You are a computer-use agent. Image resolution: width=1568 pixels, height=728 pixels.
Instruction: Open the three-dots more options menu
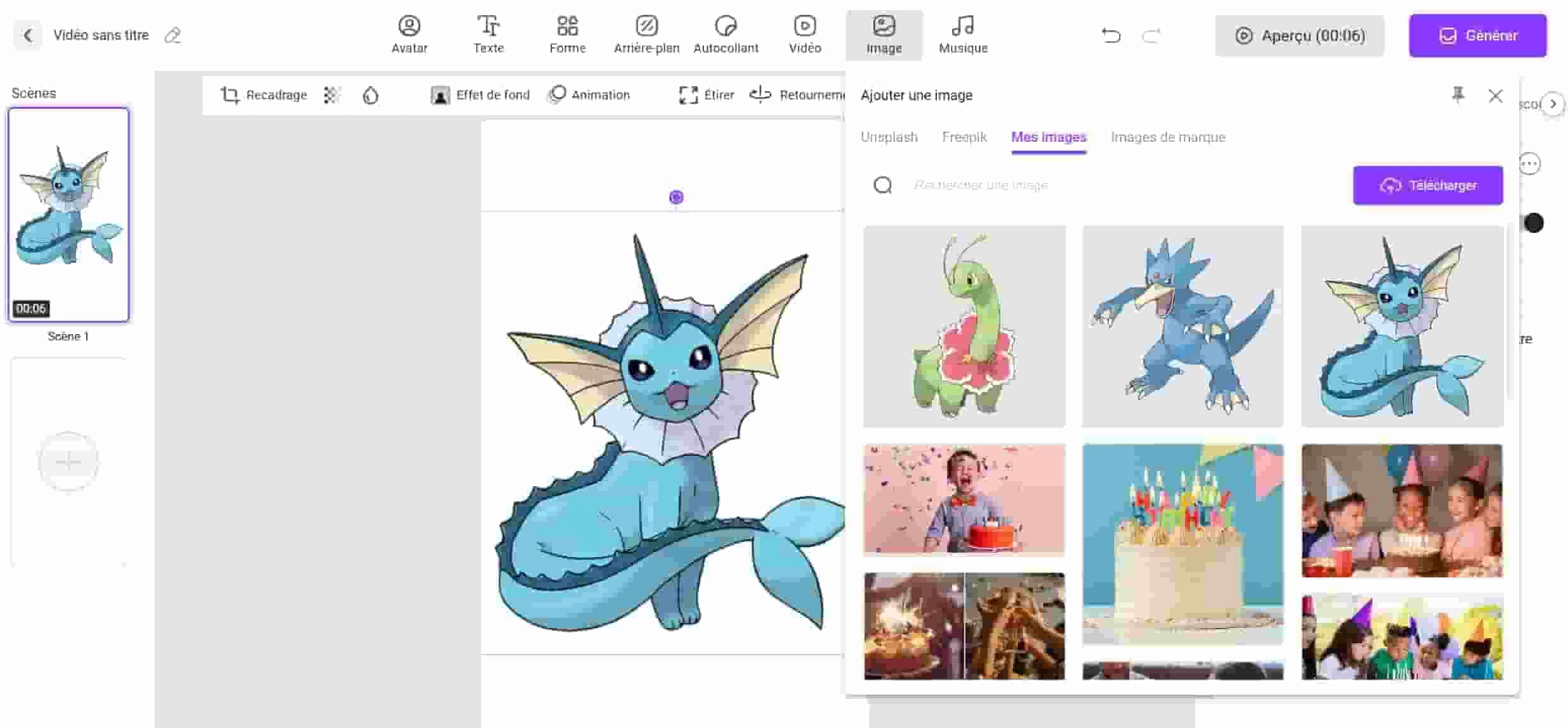[x=1529, y=164]
